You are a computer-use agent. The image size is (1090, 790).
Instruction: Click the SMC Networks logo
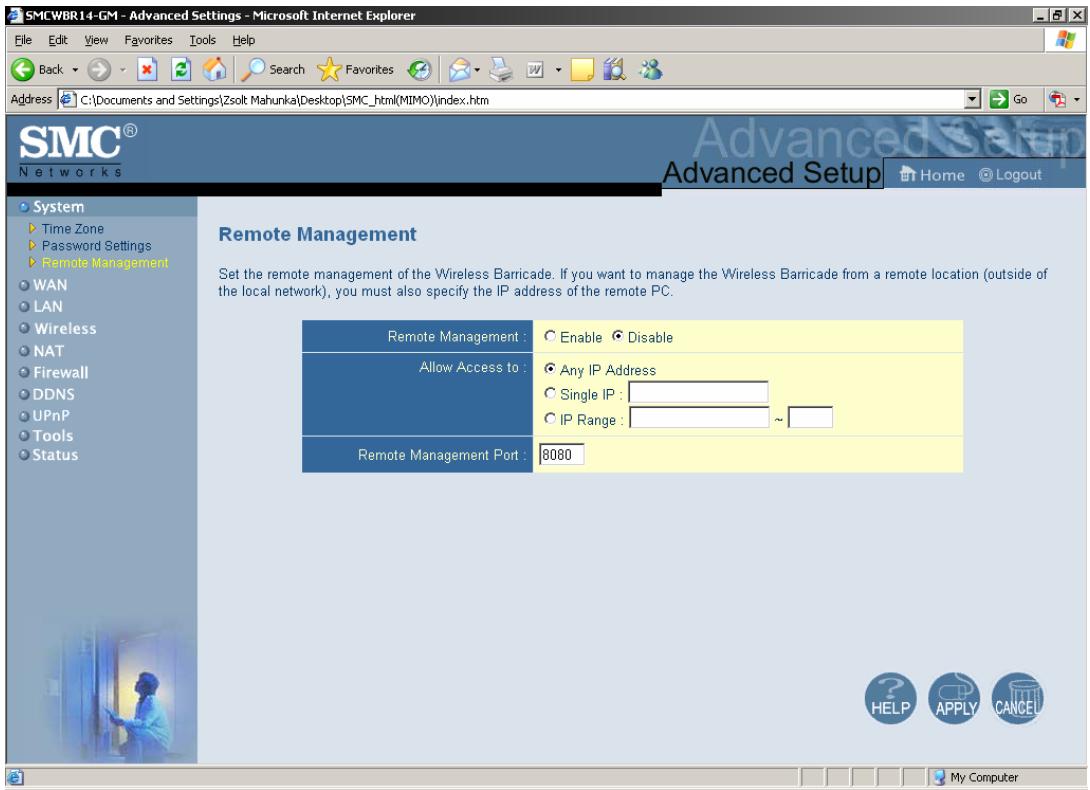click(x=77, y=150)
